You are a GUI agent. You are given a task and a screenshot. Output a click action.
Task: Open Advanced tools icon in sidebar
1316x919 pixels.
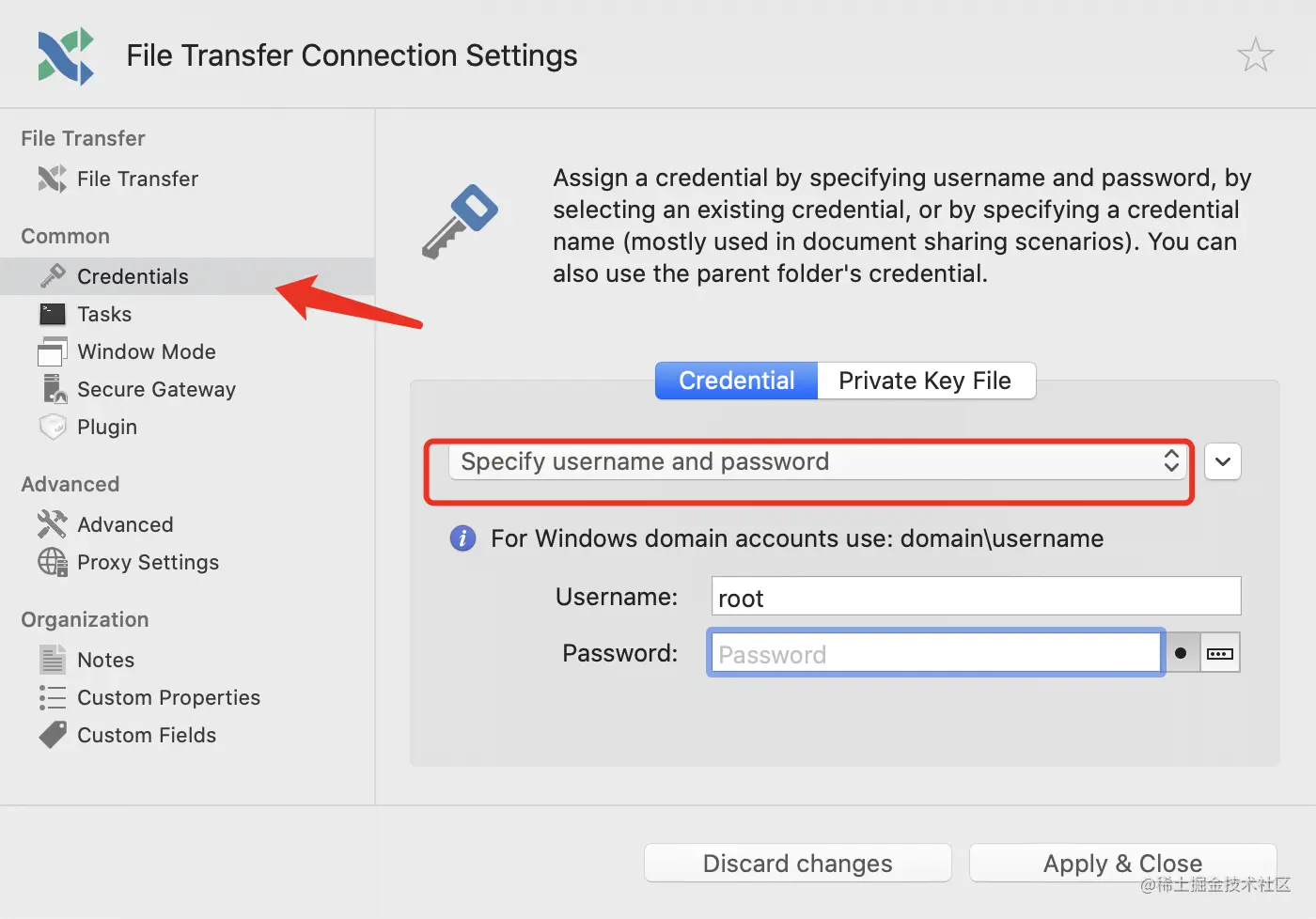(53, 524)
